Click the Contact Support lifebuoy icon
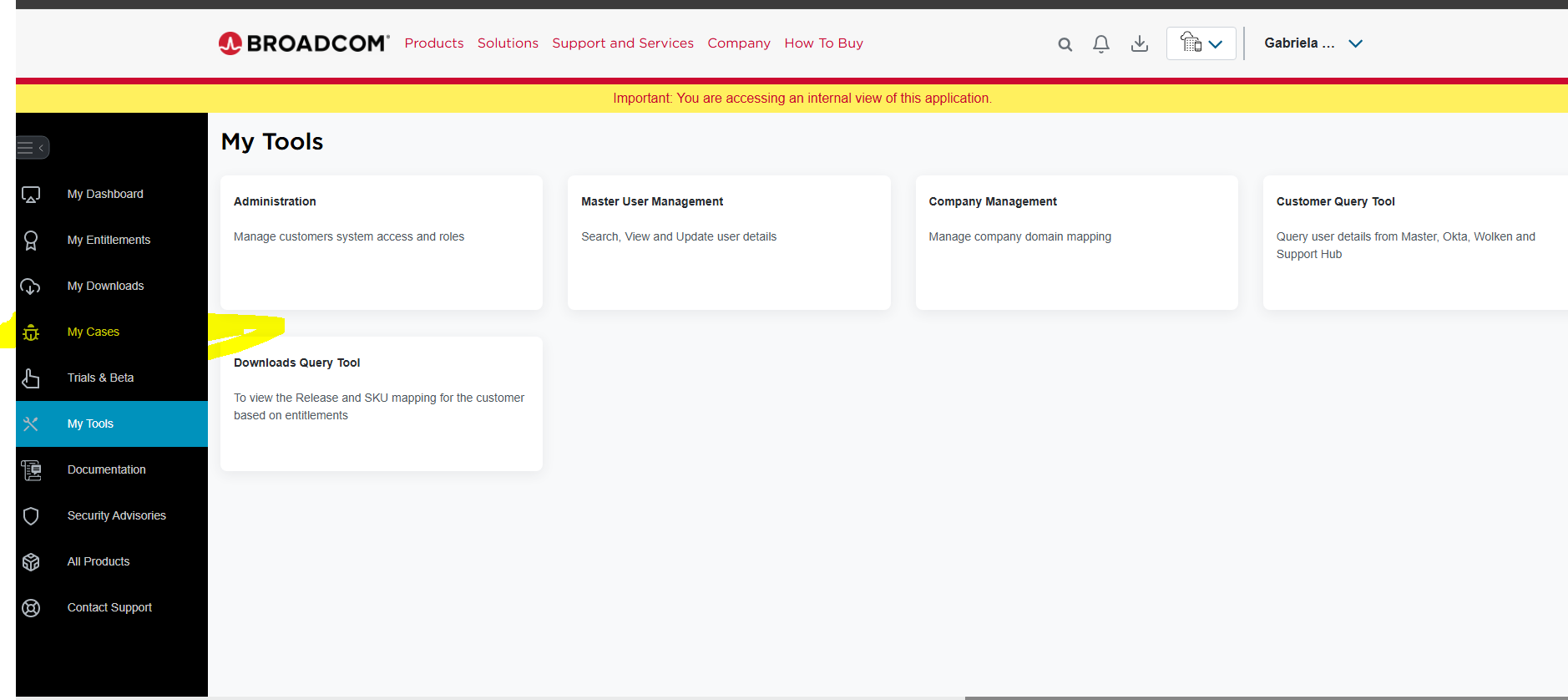Viewport: 1568px width, 700px height. tap(31, 608)
